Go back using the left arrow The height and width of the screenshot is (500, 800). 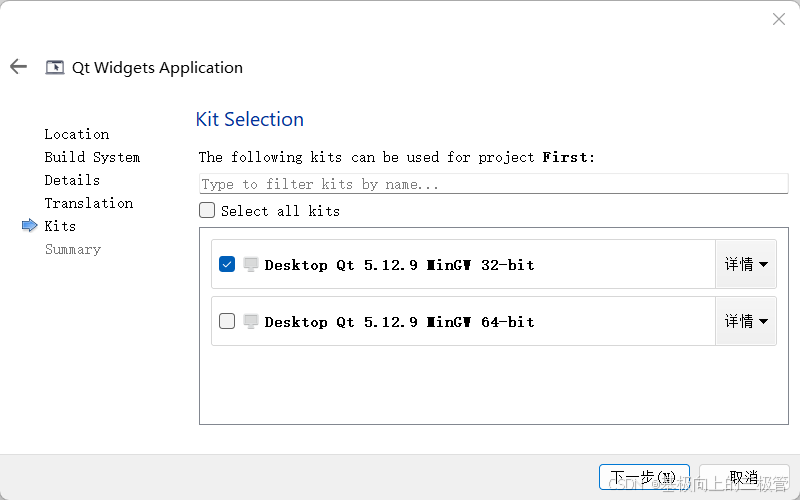18,66
